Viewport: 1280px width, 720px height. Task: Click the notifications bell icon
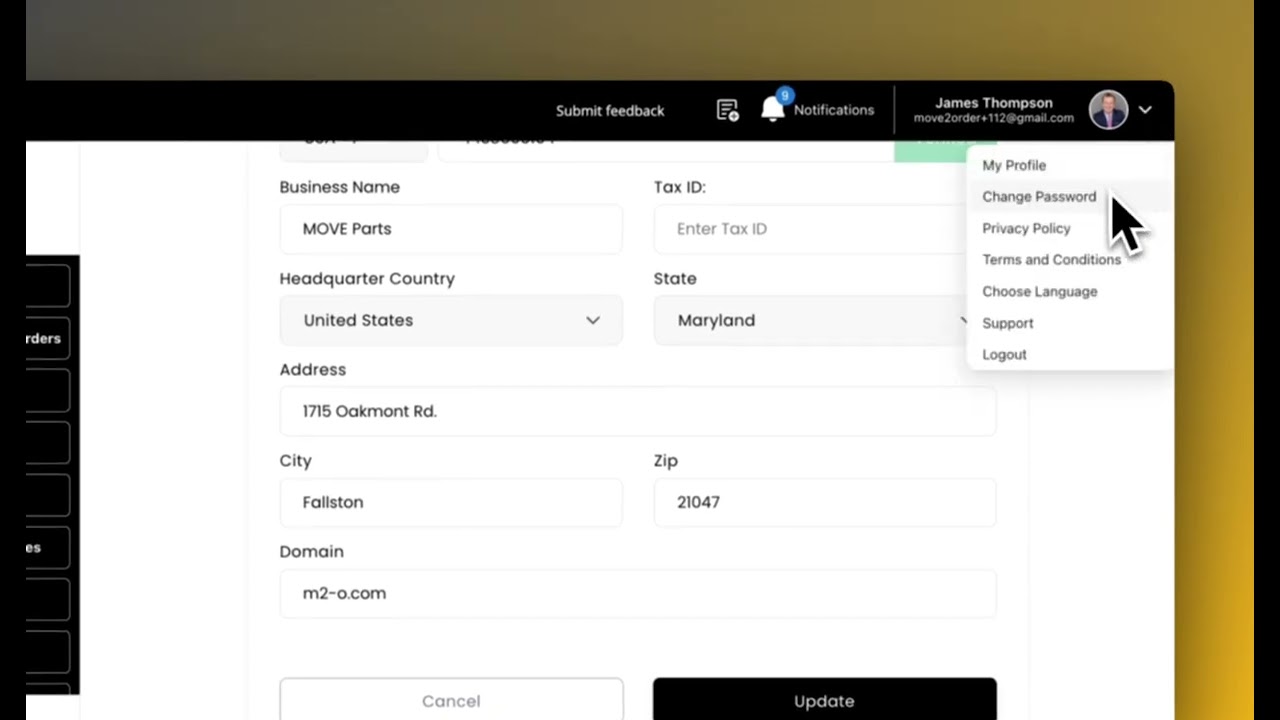[772, 110]
